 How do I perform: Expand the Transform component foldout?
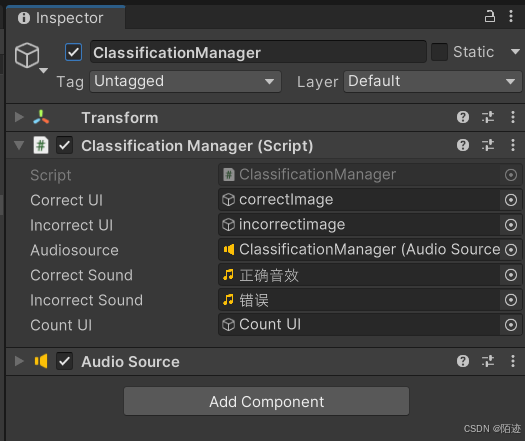(x=19, y=117)
